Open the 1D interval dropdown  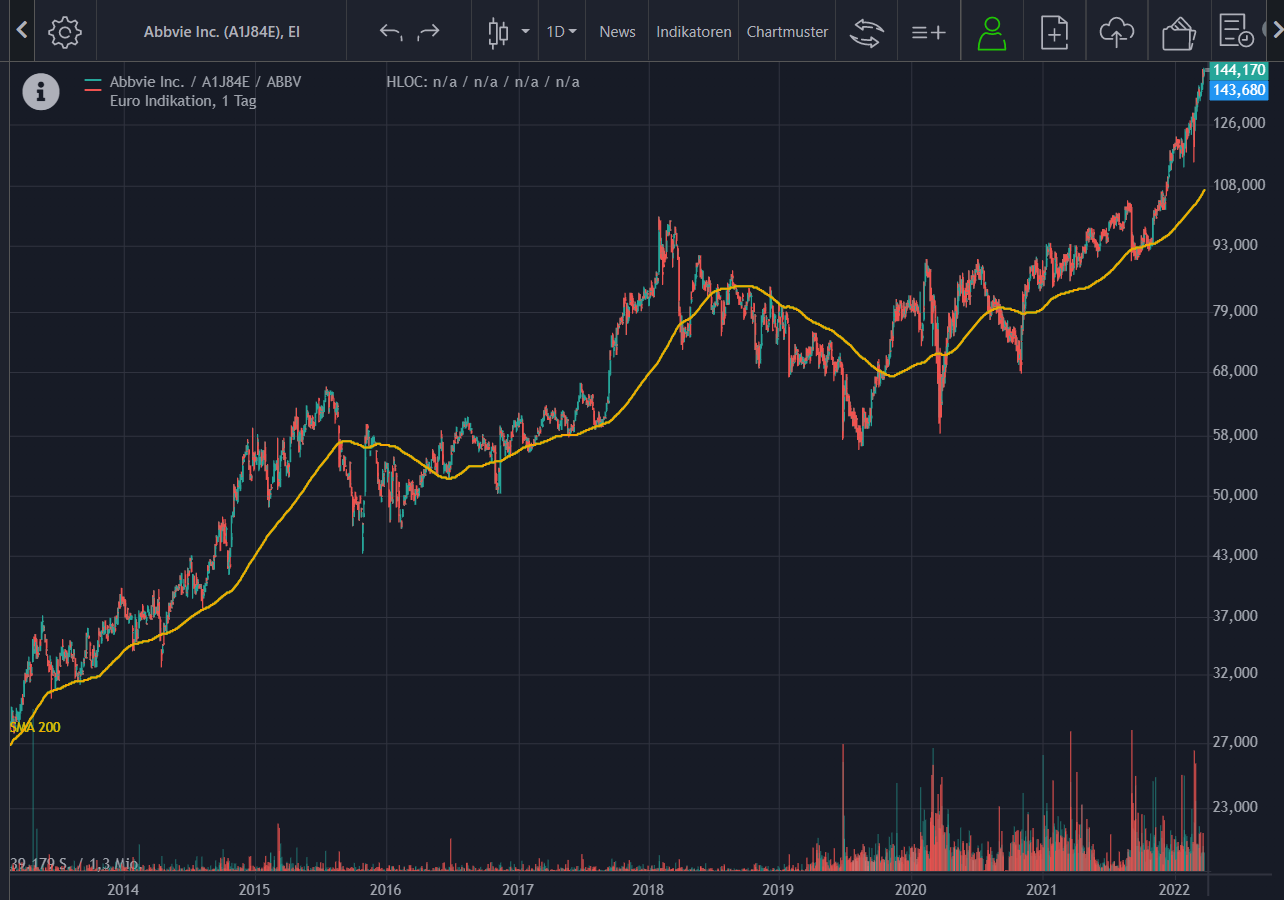click(561, 32)
